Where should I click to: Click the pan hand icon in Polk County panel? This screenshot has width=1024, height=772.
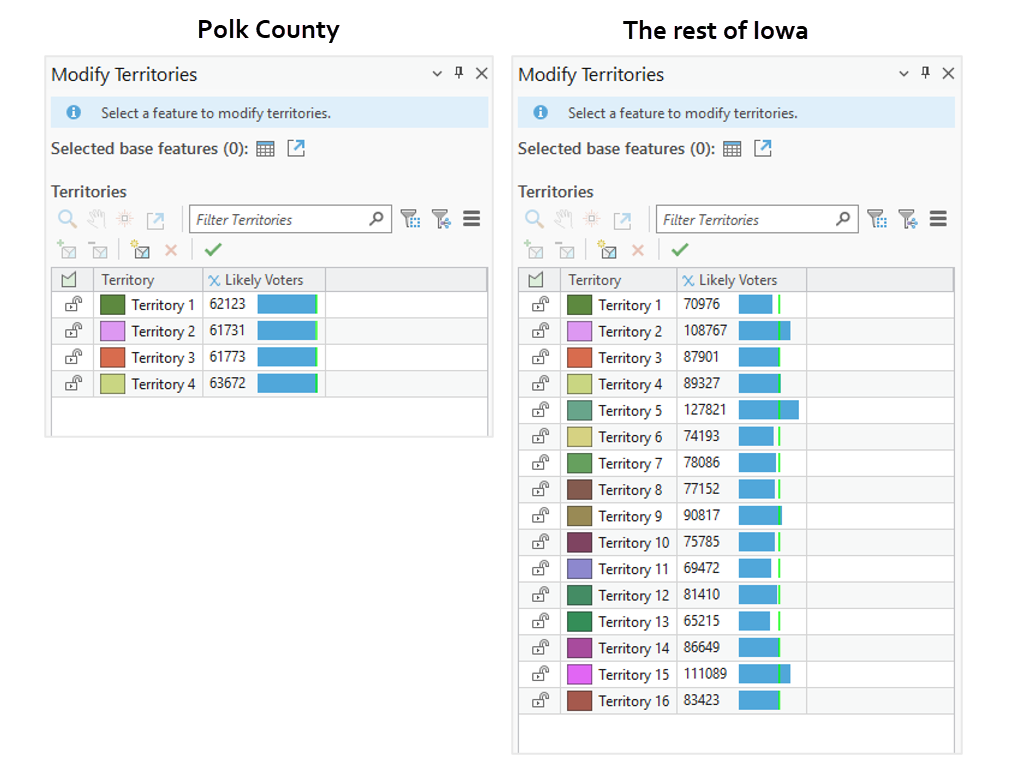[x=97, y=219]
